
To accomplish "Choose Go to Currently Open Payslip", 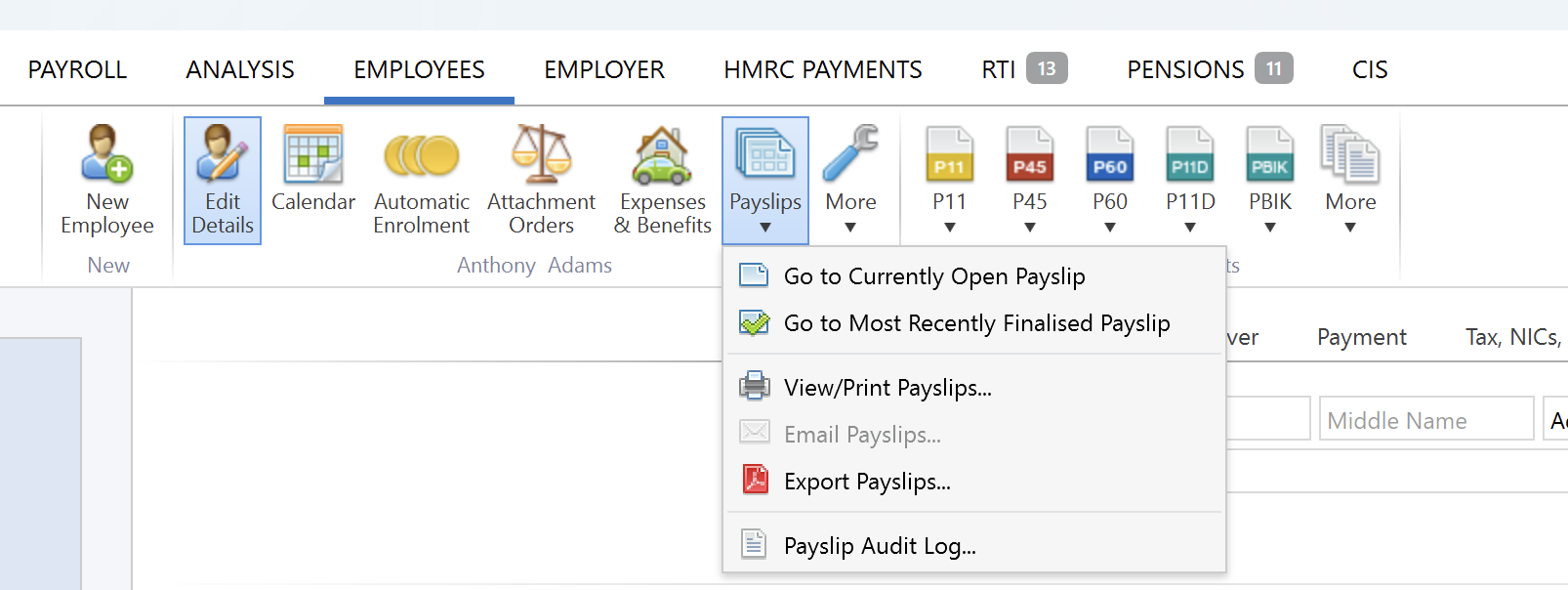I will coord(974,276).
